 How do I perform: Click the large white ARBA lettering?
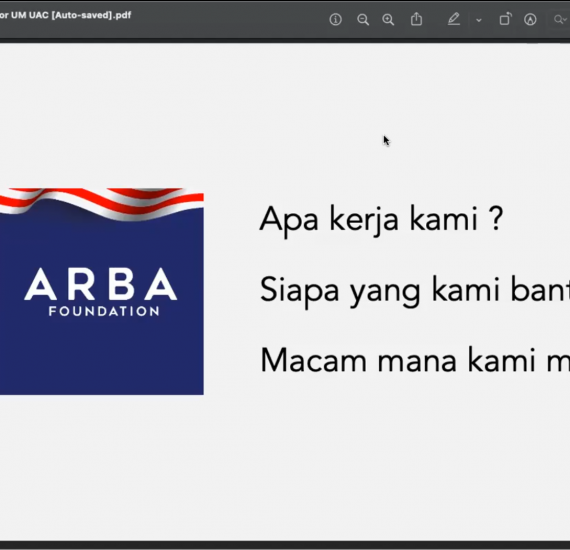coord(101,284)
